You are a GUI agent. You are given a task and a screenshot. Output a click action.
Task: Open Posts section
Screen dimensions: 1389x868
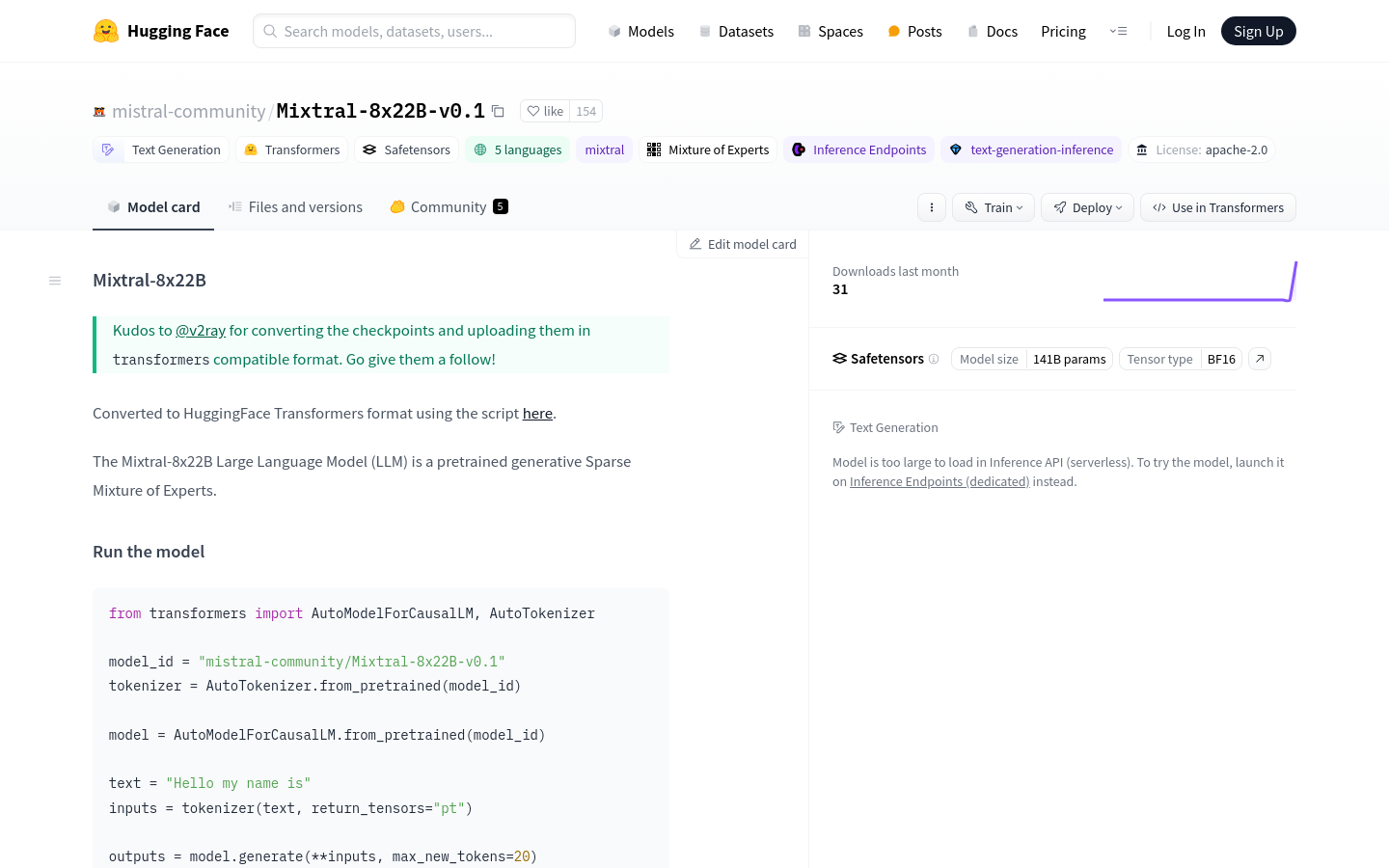click(914, 31)
